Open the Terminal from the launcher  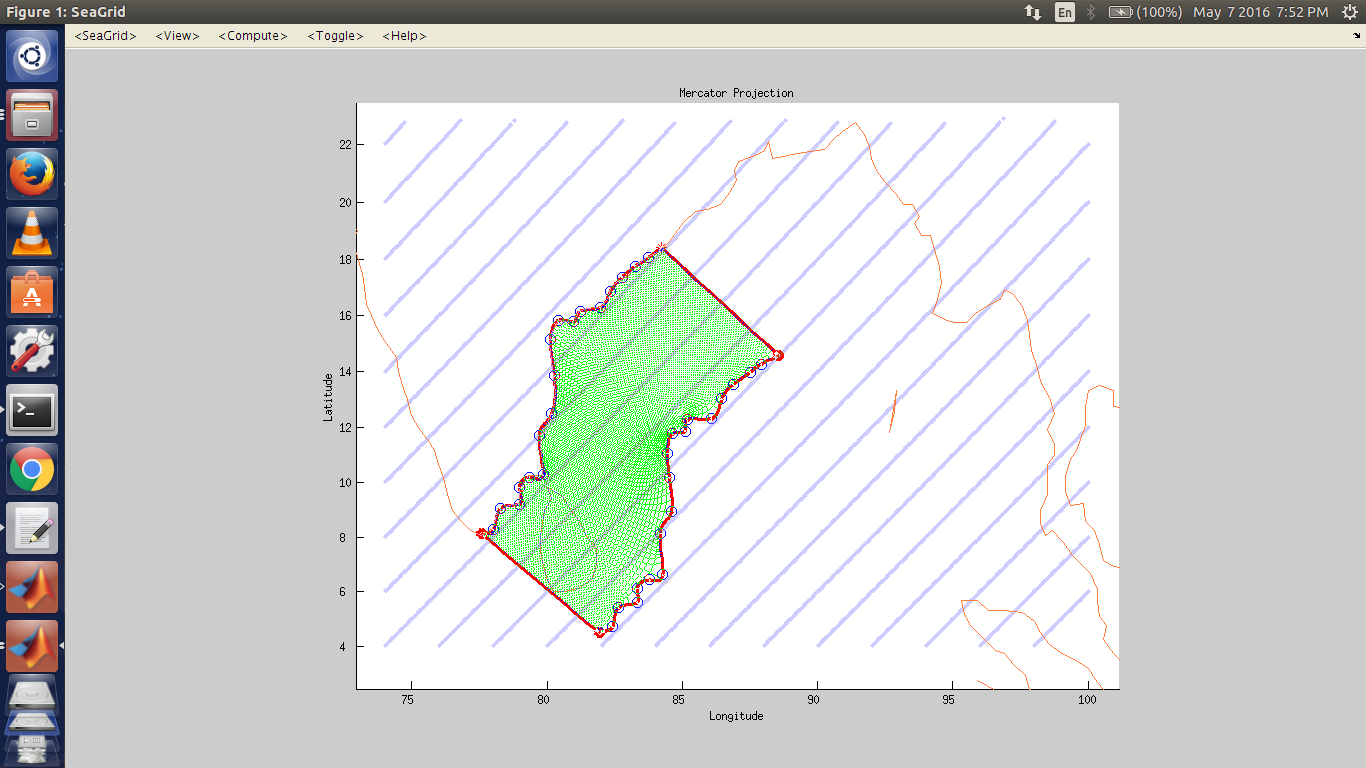click(x=32, y=410)
